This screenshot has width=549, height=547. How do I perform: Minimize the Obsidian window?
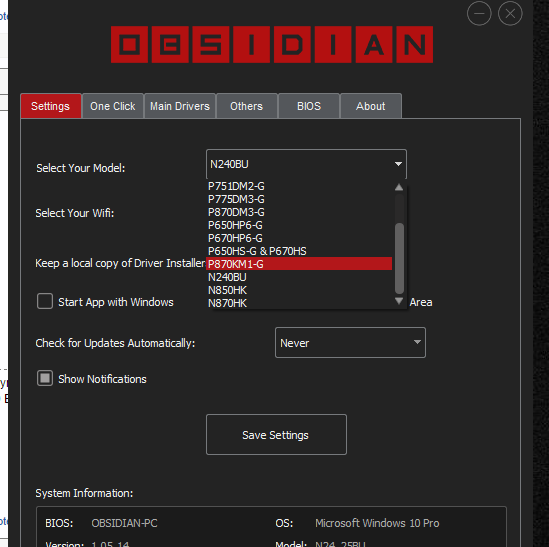[x=479, y=14]
